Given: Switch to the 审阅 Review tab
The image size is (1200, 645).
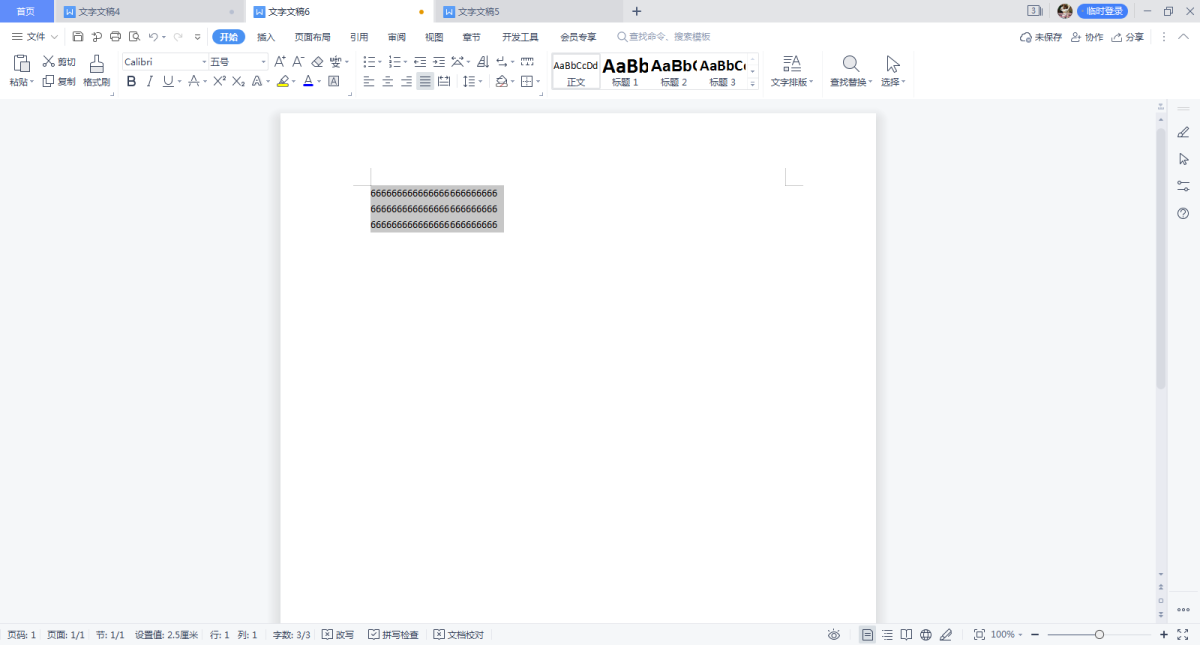Looking at the screenshot, I should pyautogui.click(x=397, y=37).
